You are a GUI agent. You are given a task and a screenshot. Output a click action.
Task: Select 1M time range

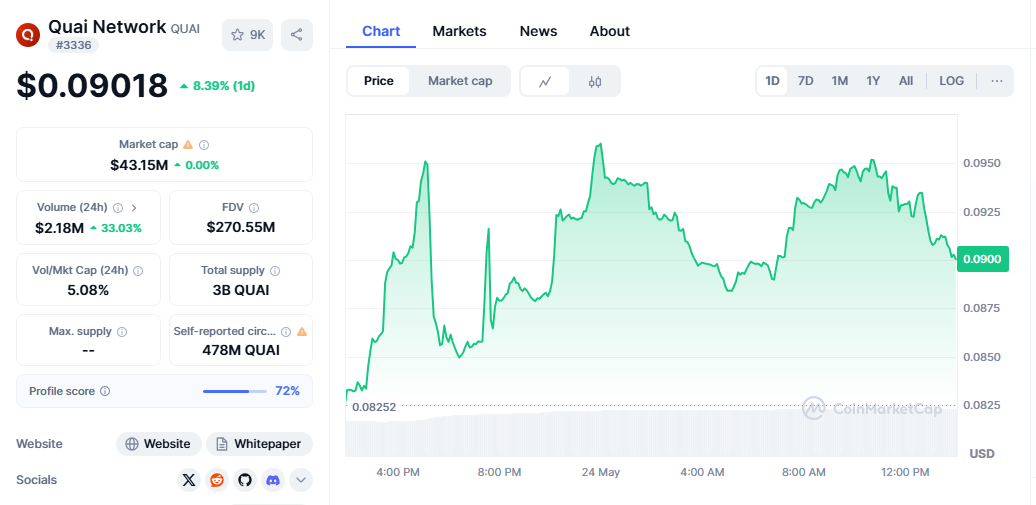click(x=840, y=81)
